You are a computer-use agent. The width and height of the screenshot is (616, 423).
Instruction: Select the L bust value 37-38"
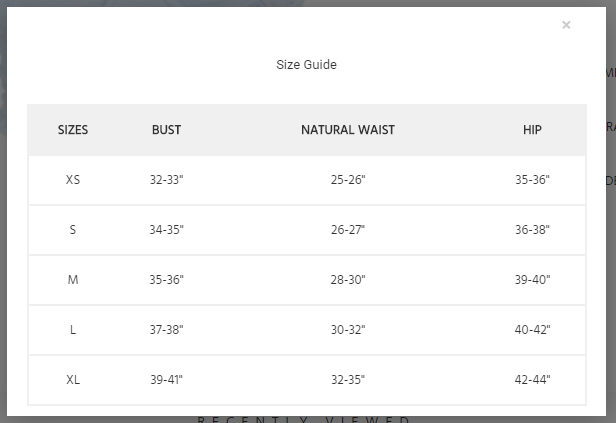tap(166, 330)
